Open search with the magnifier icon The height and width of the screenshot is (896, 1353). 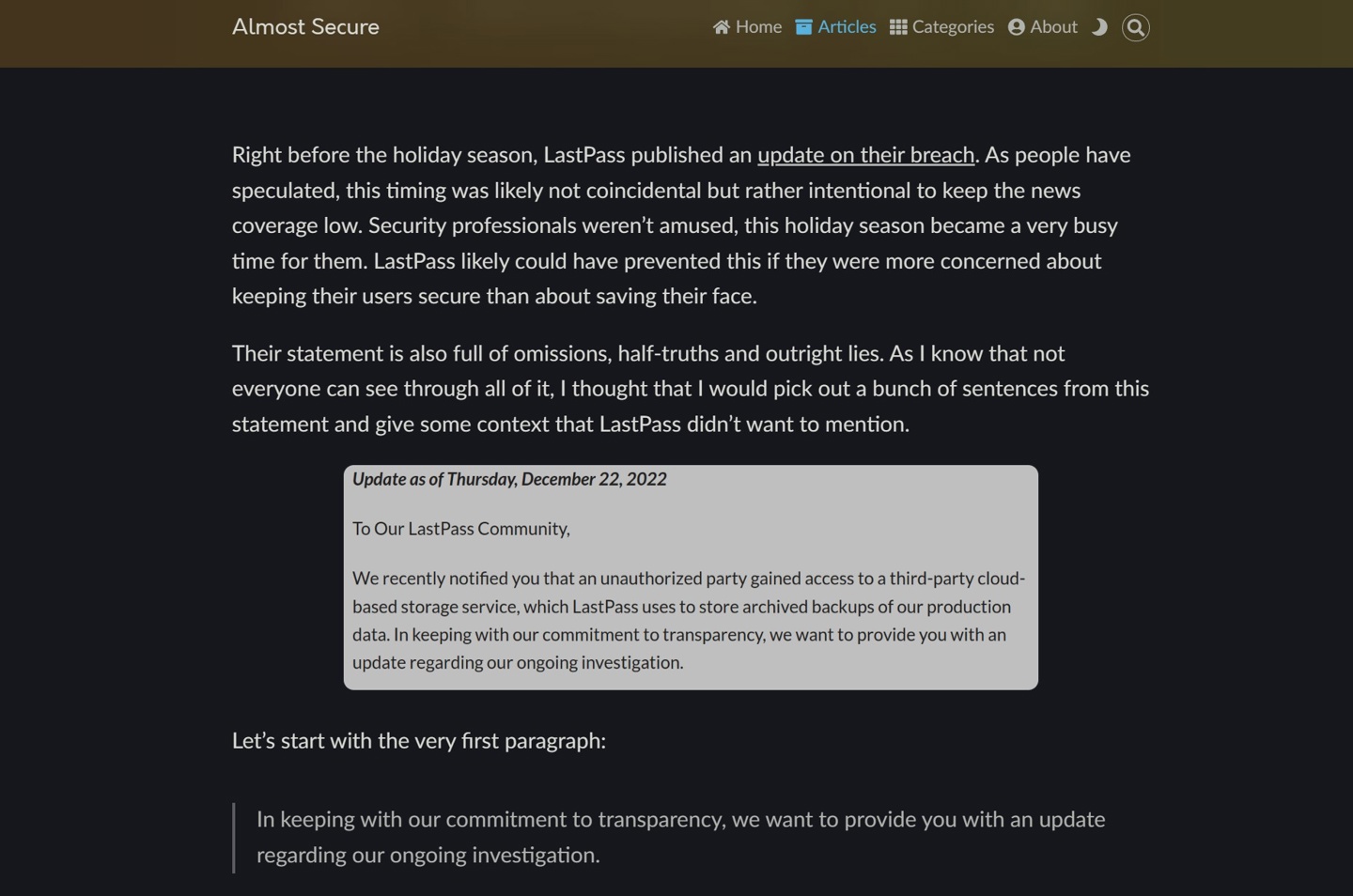click(x=1135, y=27)
